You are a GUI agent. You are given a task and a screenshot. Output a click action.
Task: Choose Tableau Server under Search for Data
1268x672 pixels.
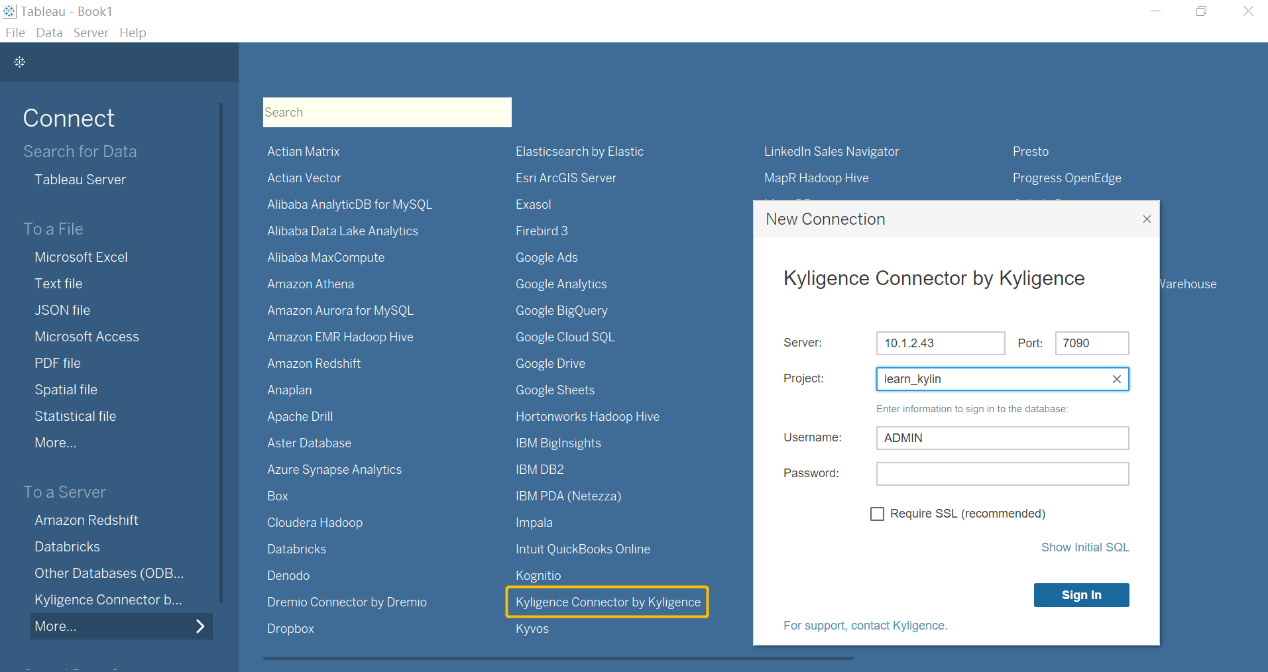80,180
